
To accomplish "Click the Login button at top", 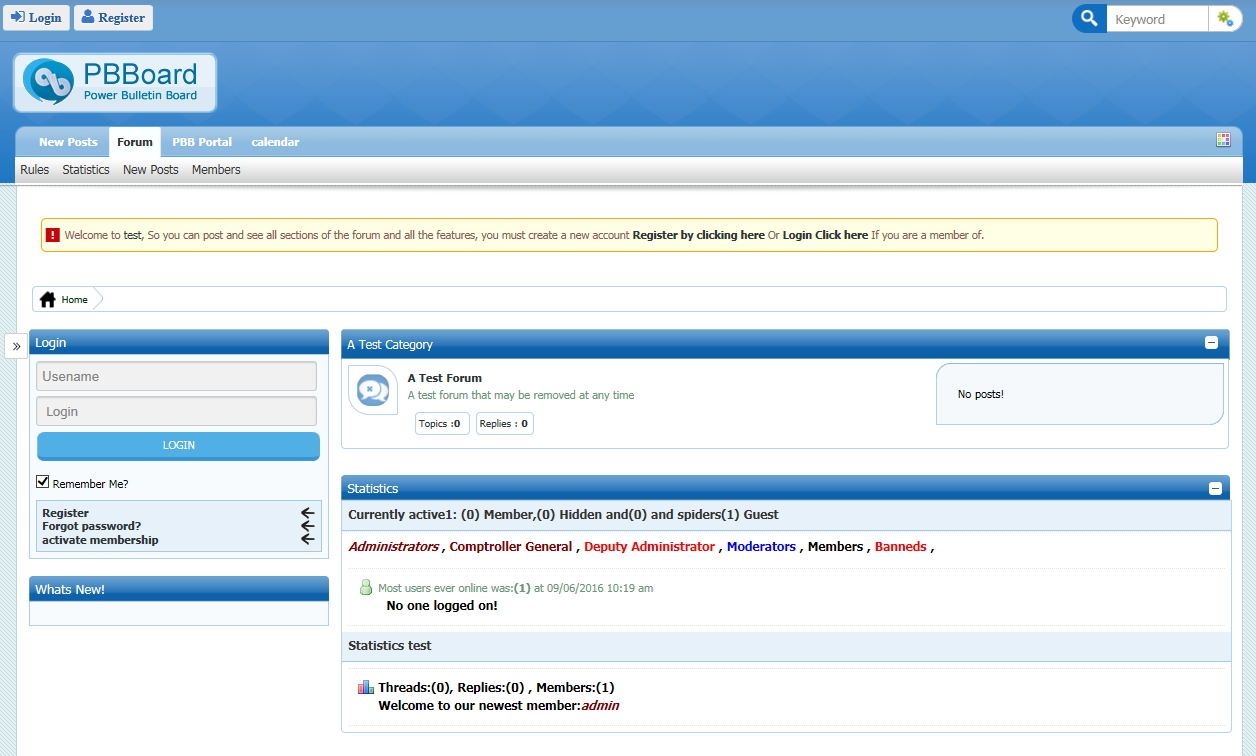I will click(x=37, y=17).
